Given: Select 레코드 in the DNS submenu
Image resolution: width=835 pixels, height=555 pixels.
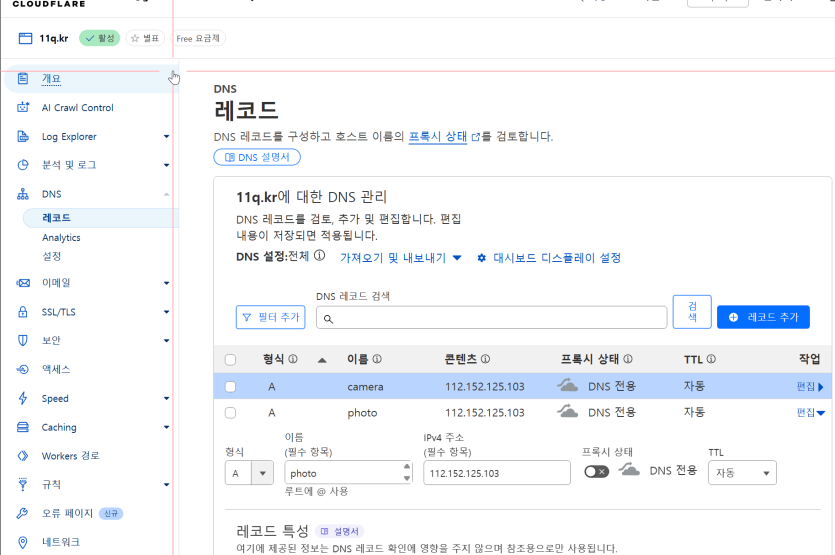Looking at the screenshot, I should [56, 218].
